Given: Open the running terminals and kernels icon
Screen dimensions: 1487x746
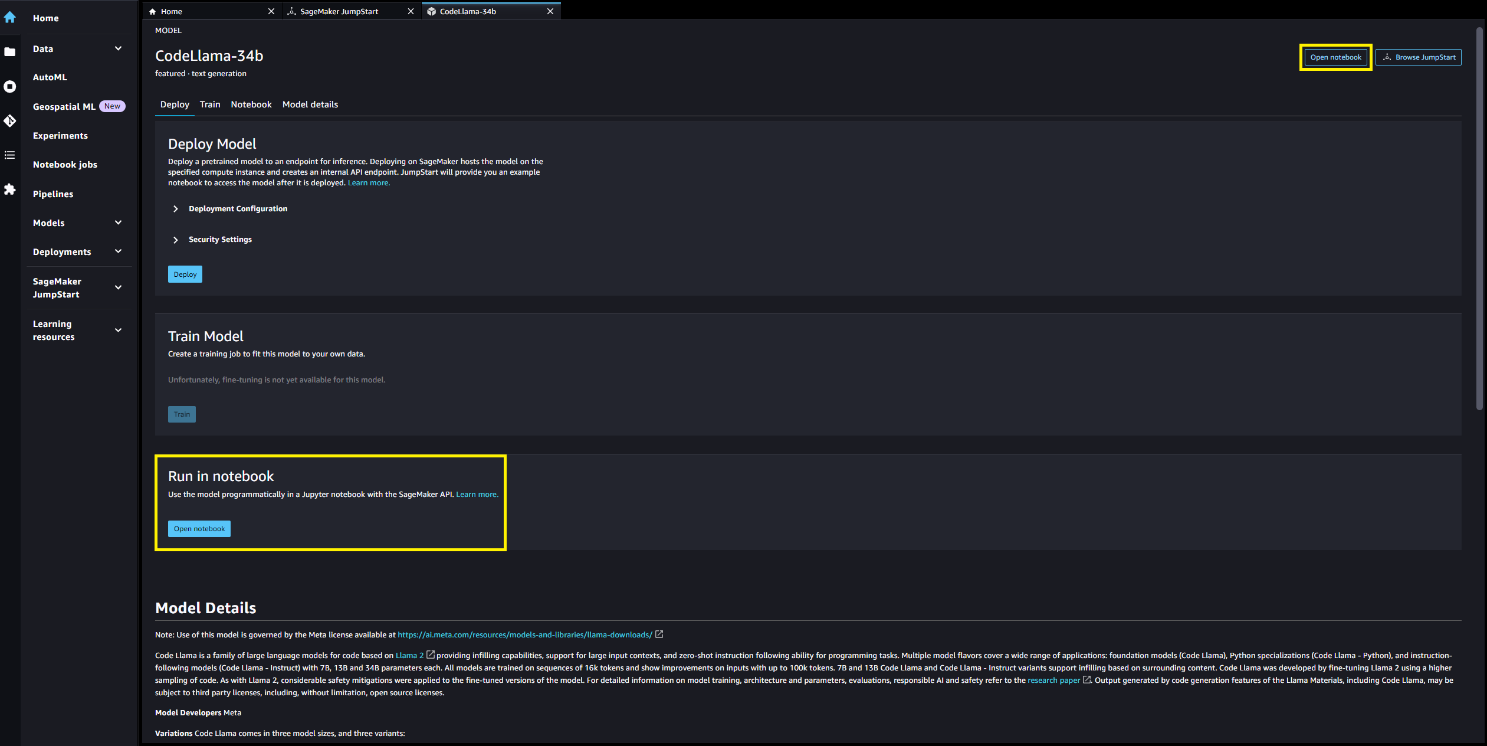Looking at the screenshot, I should click(x=10, y=87).
